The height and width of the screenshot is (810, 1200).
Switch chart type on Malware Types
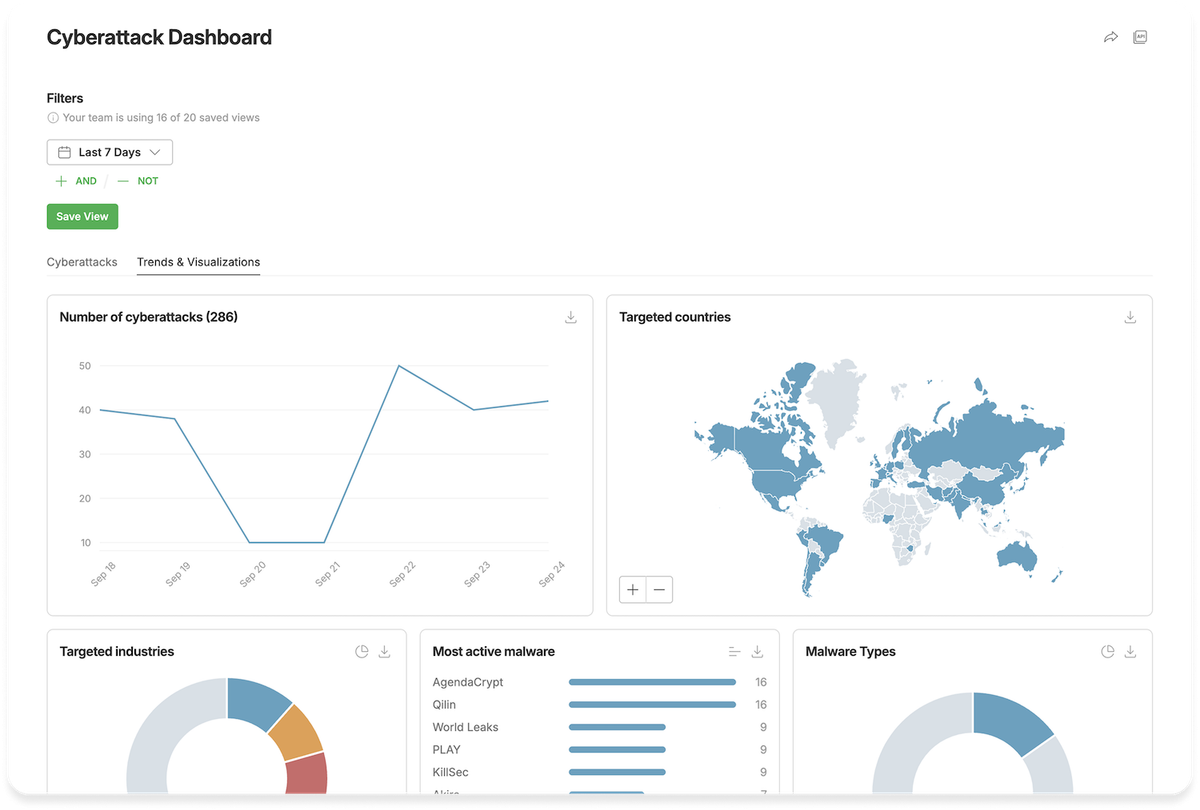coord(1108,651)
